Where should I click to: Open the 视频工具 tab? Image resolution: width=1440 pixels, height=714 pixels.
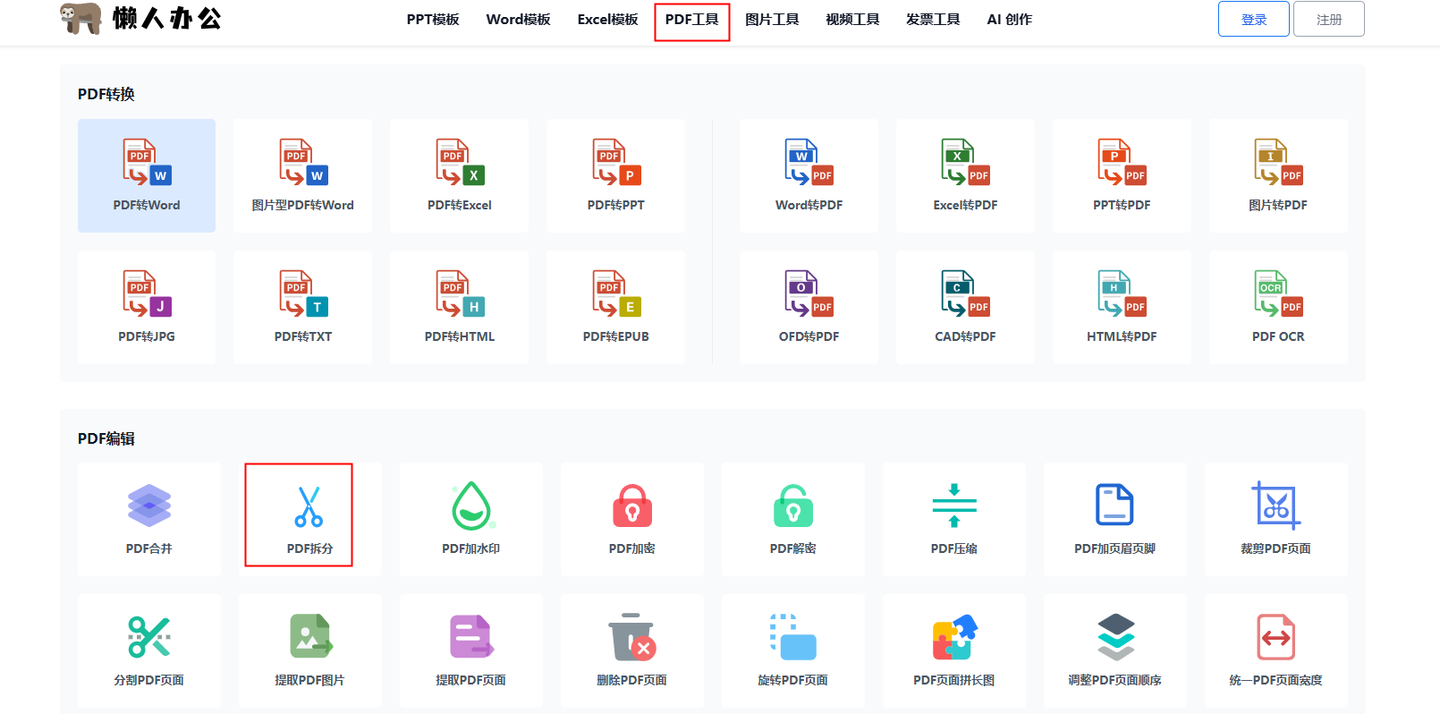click(x=853, y=19)
